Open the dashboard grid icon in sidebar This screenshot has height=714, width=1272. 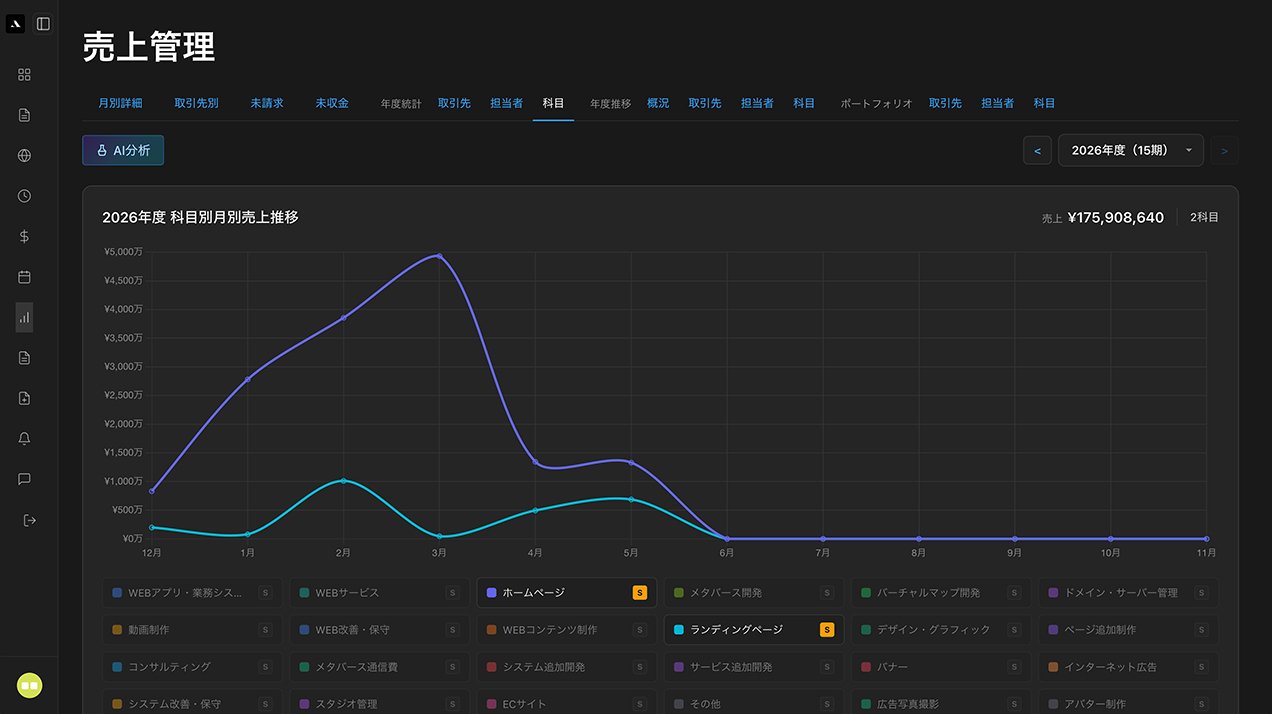(x=24, y=74)
